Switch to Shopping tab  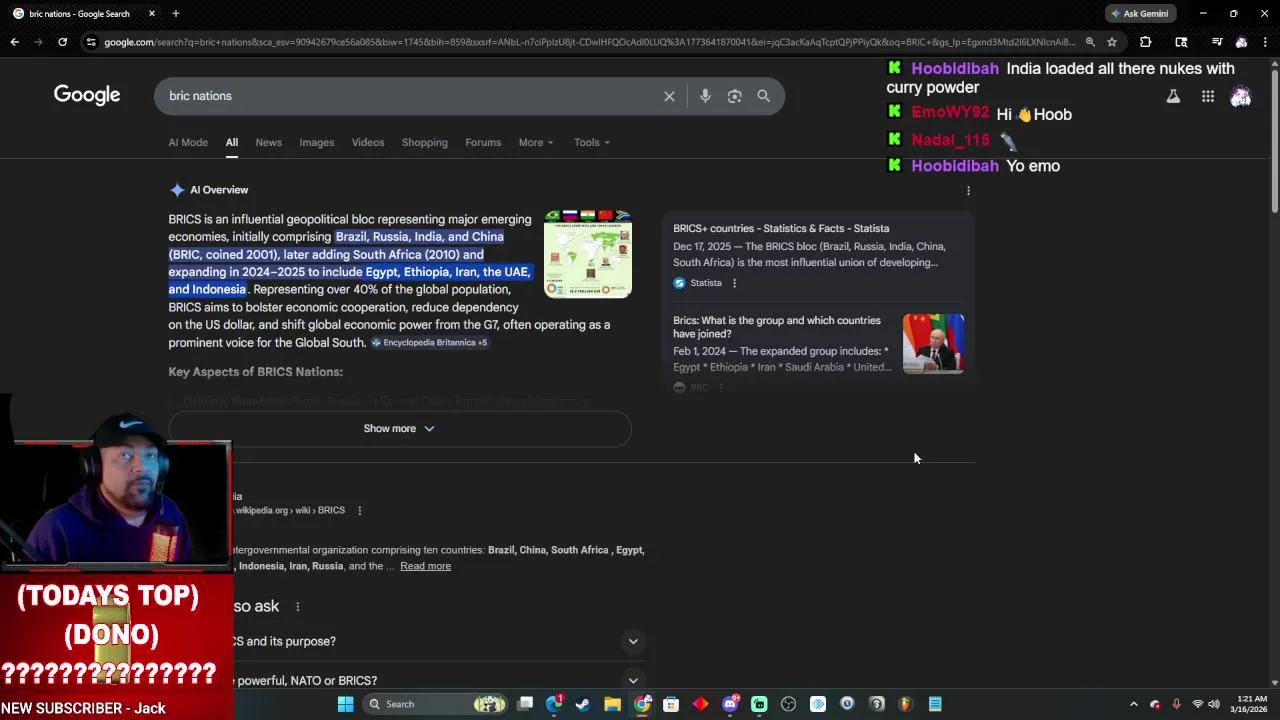[425, 142]
